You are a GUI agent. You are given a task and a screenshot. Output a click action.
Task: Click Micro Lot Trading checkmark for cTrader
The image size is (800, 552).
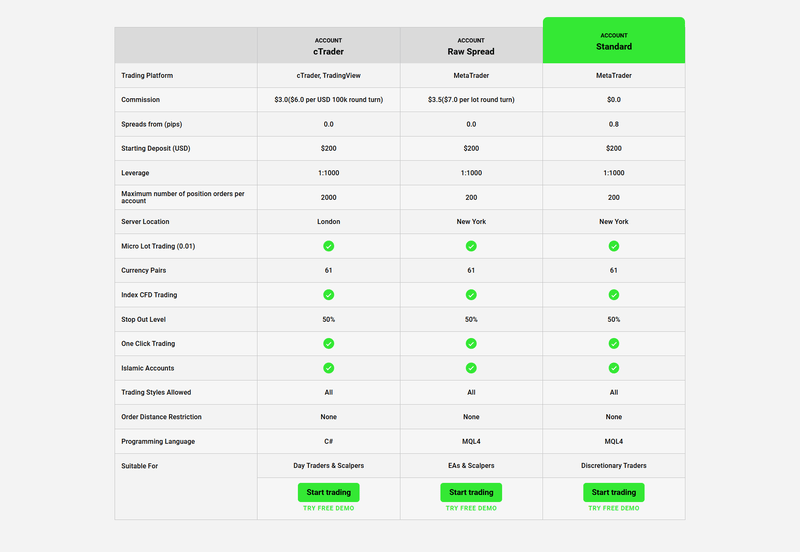point(329,246)
